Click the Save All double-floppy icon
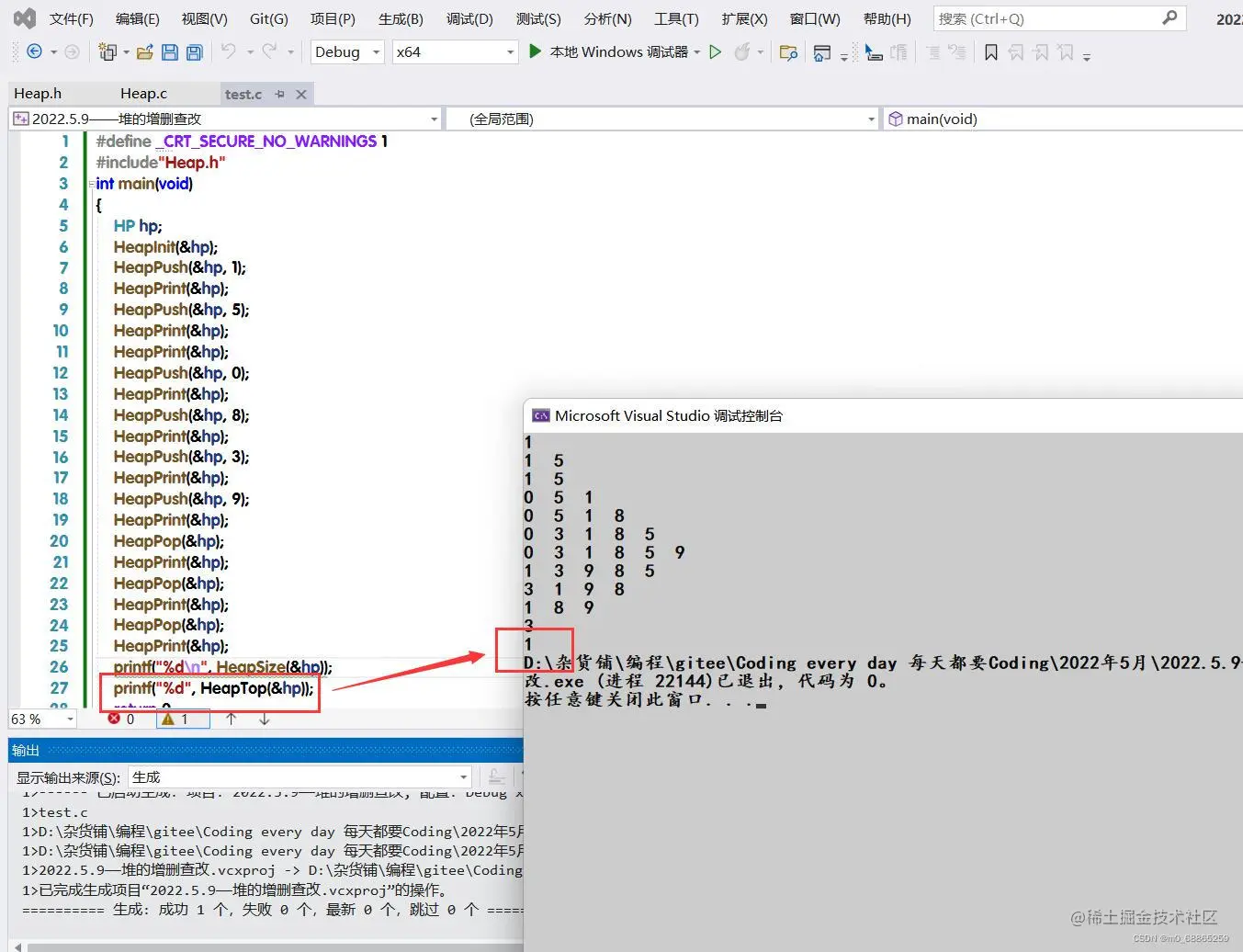Image resolution: width=1243 pixels, height=952 pixels. 194,52
